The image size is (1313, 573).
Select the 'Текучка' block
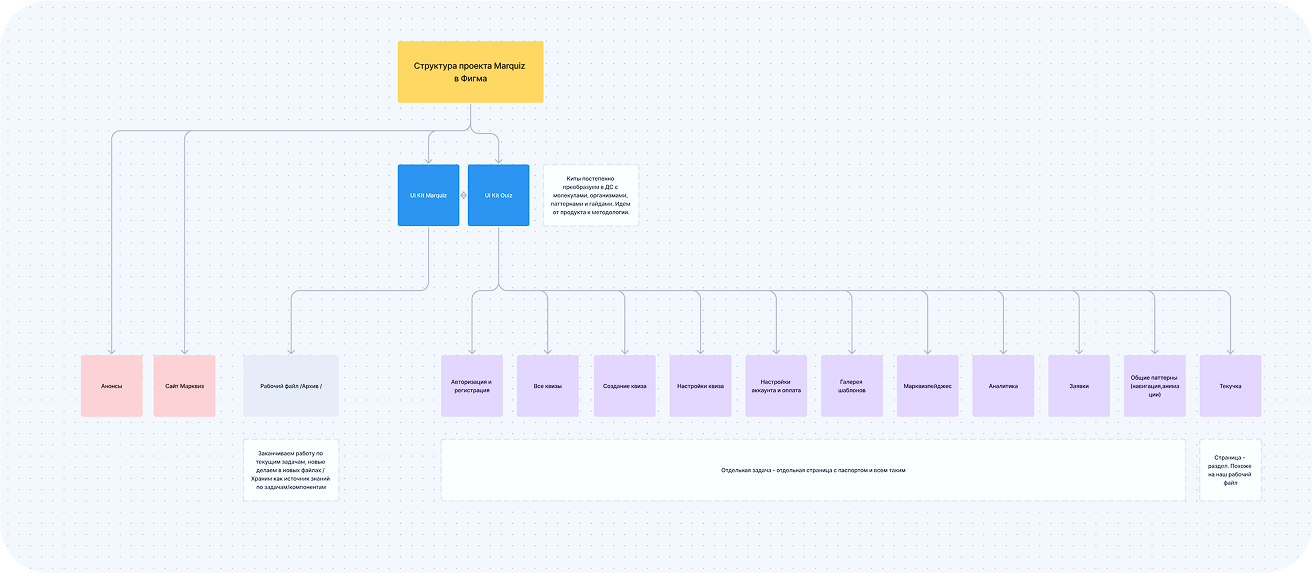point(1230,386)
